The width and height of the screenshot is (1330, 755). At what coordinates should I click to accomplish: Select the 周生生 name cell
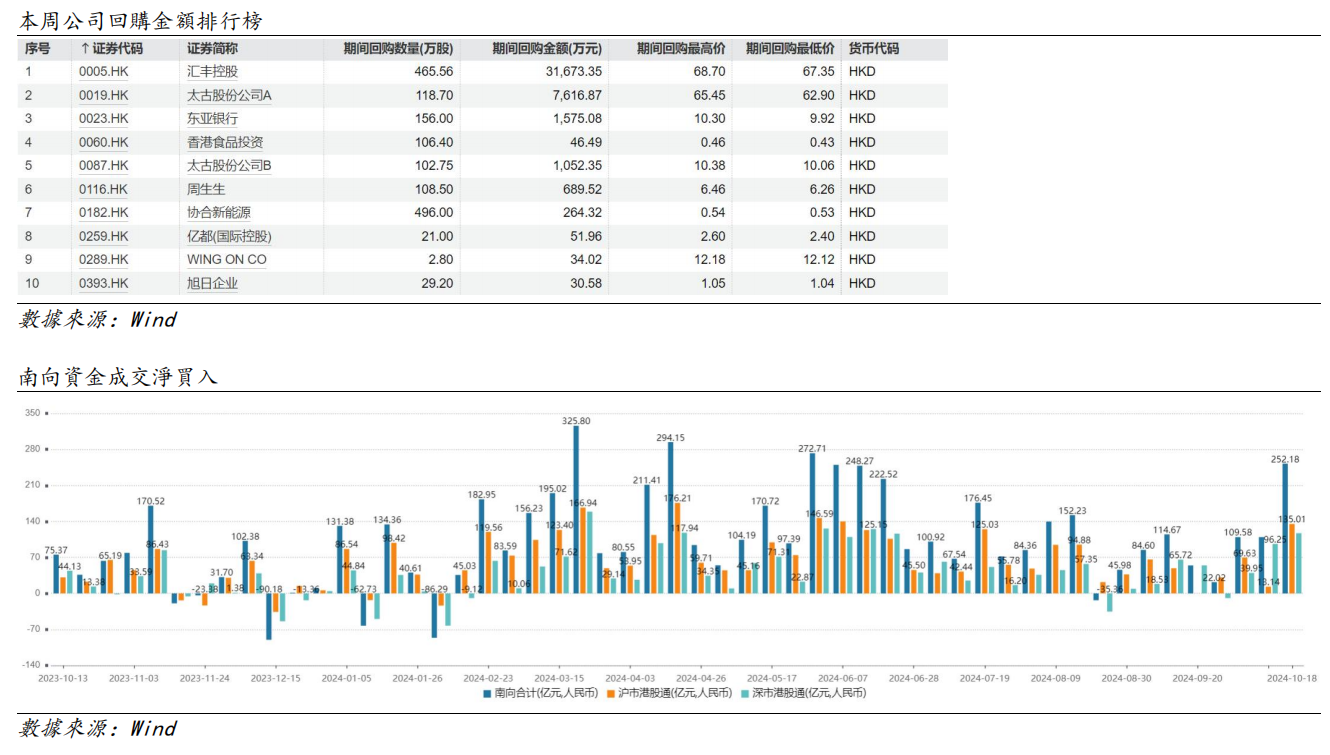[206, 189]
